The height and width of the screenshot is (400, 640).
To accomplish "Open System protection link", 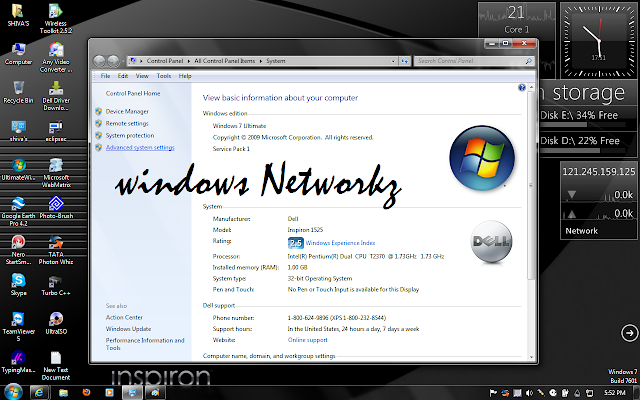I will pyautogui.click(x=130, y=136).
